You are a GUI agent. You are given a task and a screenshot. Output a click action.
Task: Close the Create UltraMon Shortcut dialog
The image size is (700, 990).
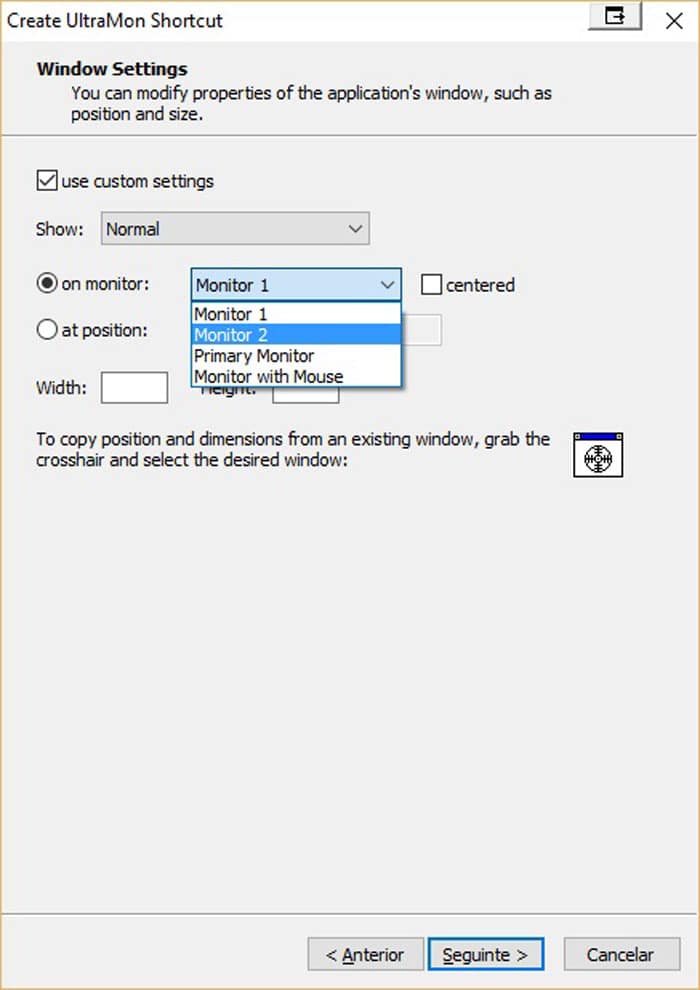674,19
